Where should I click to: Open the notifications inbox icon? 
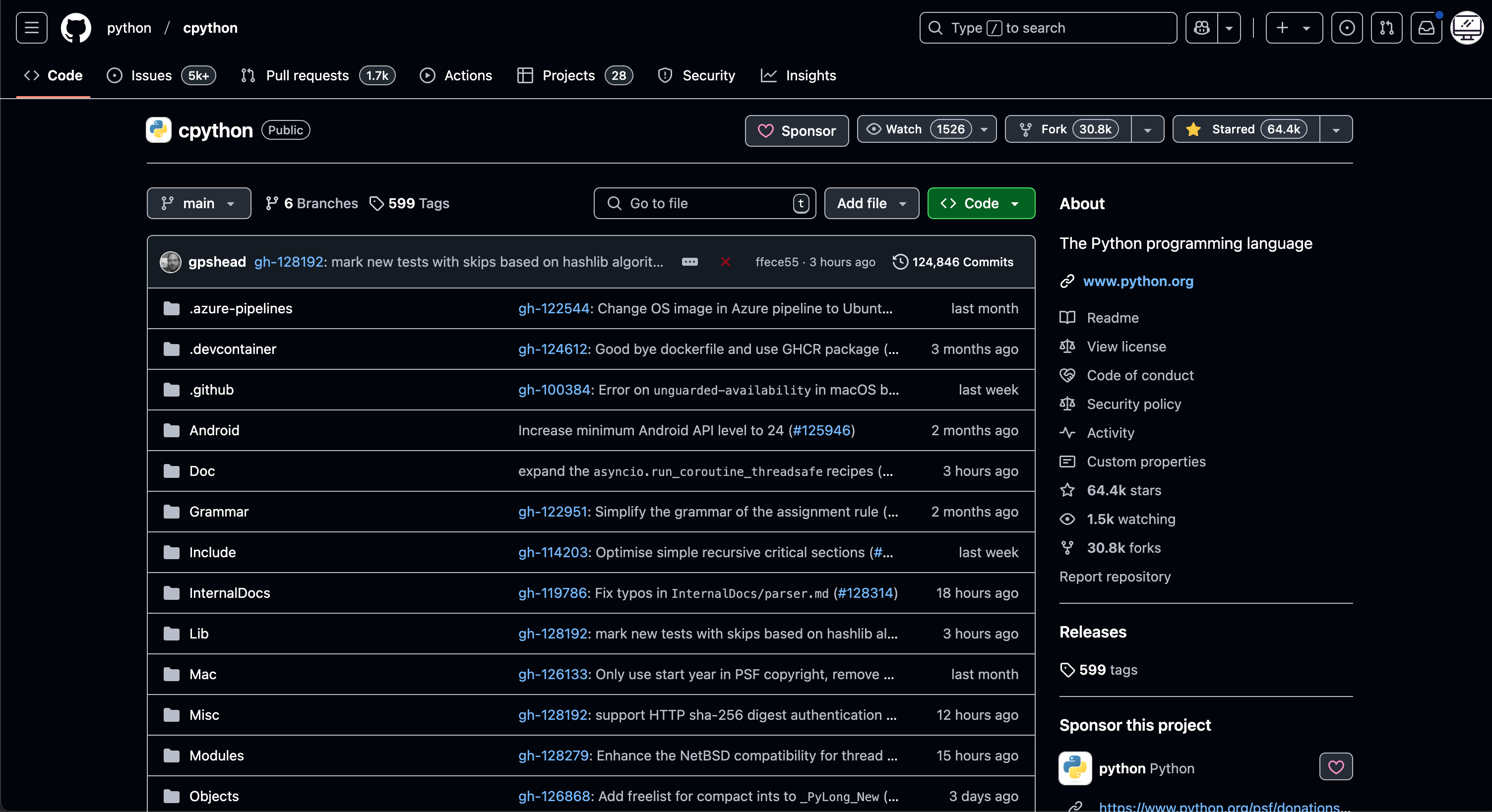coord(1426,28)
